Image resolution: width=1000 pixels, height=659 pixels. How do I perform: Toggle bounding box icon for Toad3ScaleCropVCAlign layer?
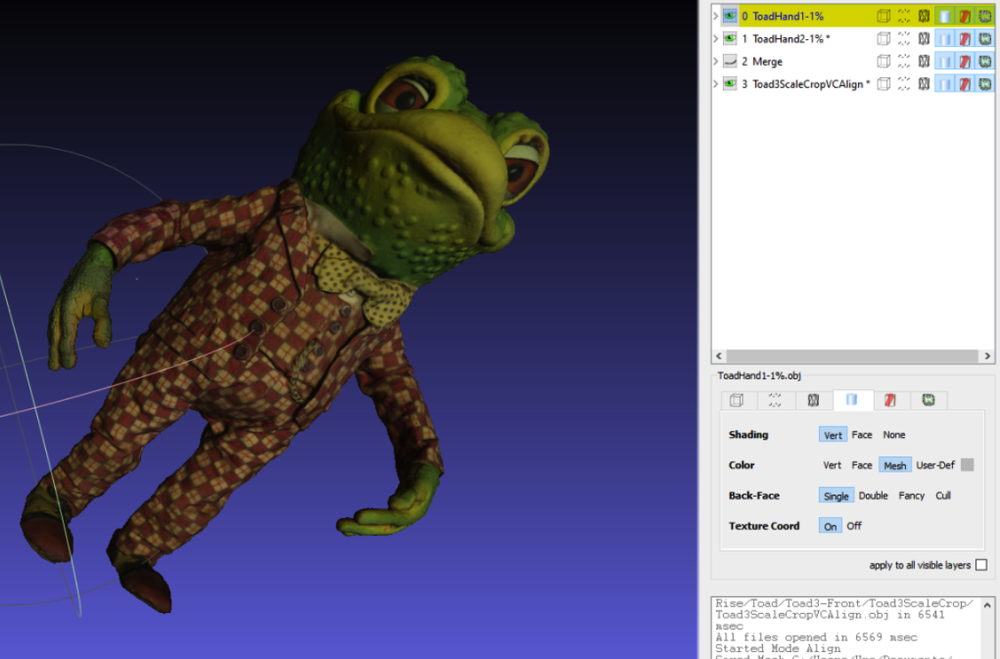click(x=883, y=84)
